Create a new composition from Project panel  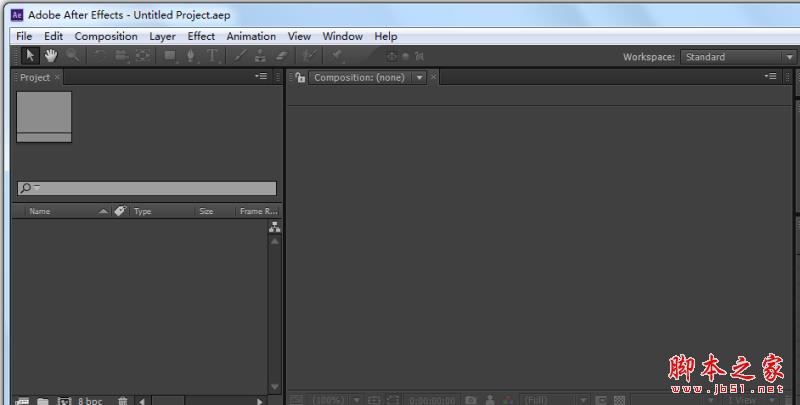pyautogui.click(x=64, y=401)
